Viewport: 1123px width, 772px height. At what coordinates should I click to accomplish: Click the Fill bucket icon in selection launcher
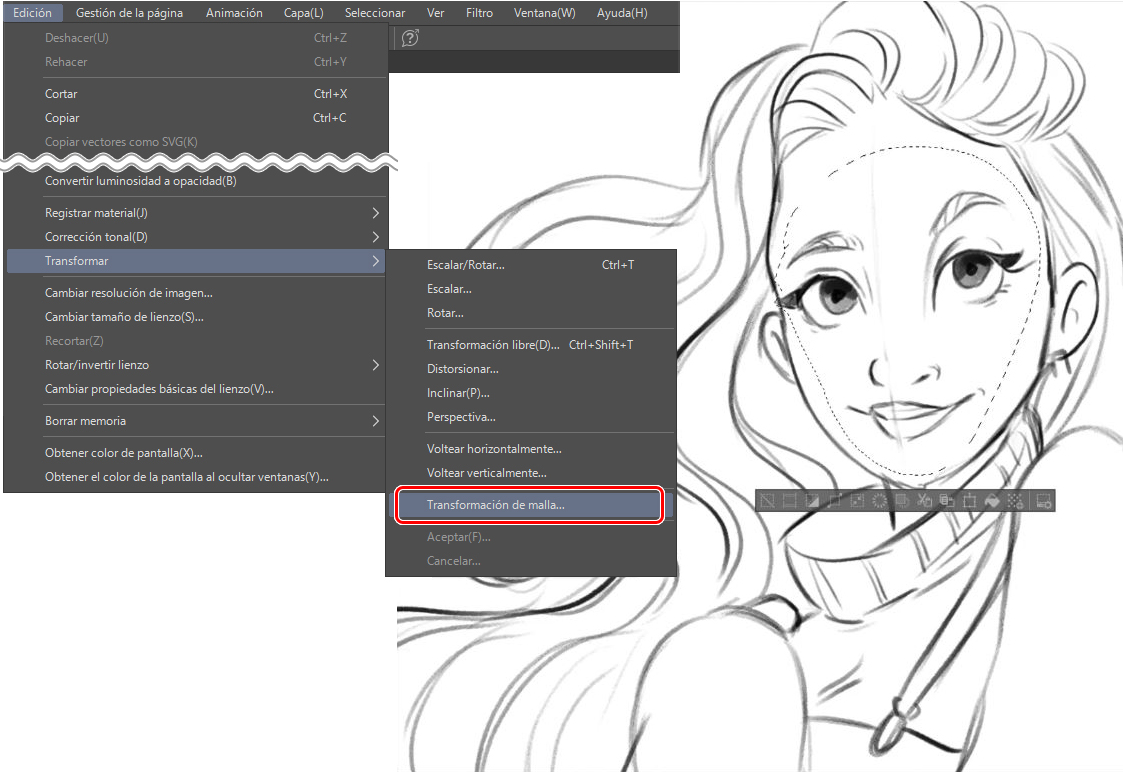pyautogui.click(x=993, y=501)
